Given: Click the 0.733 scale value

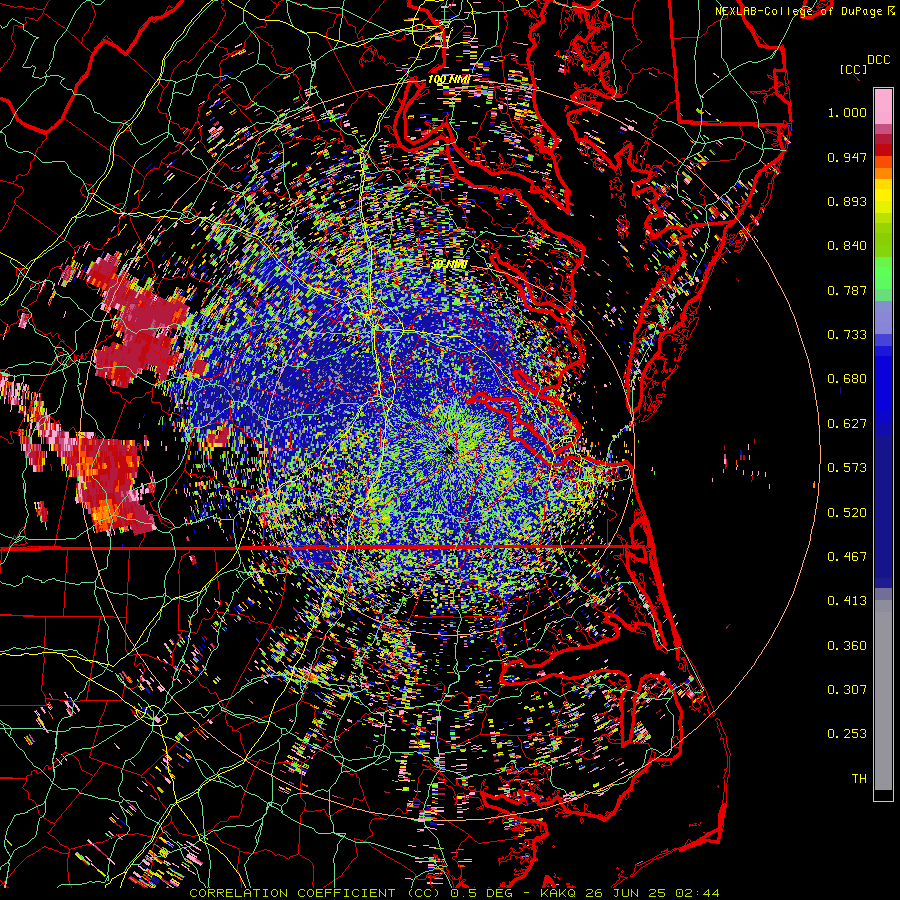Looking at the screenshot, I should 847,335.
